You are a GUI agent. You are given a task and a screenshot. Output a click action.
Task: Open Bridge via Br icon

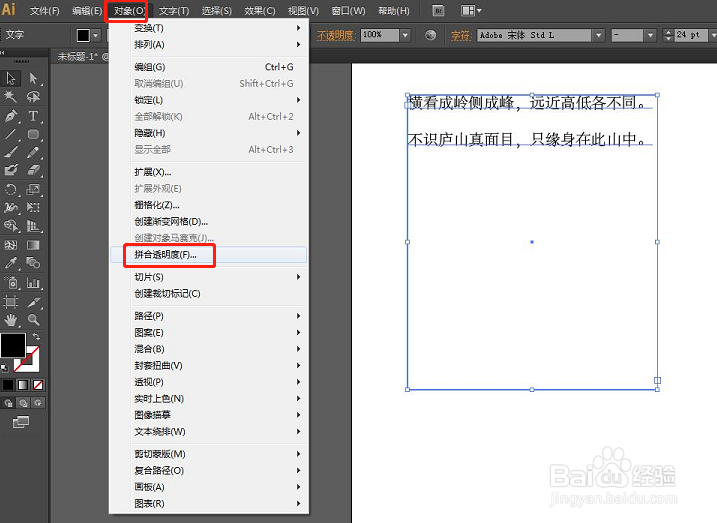pos(438,11)
